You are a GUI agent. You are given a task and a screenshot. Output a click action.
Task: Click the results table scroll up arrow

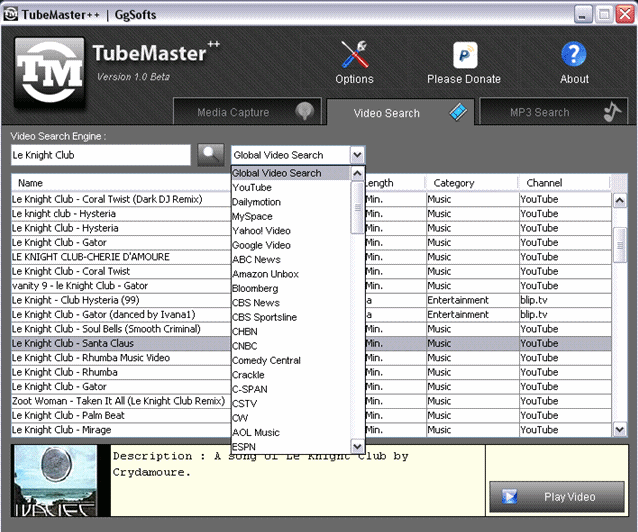point(619,200)
